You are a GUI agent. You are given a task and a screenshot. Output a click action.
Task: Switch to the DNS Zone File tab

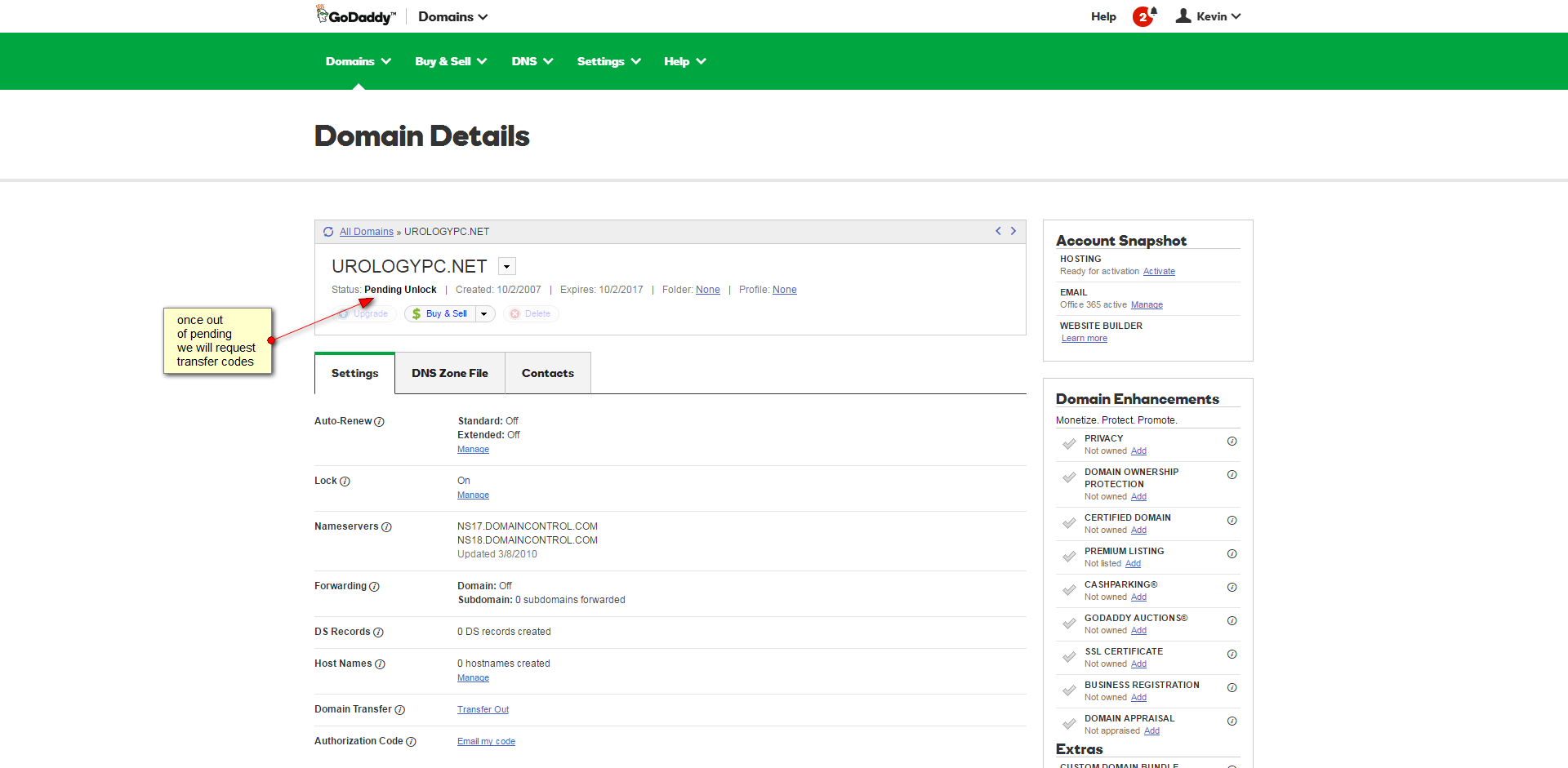[x=450, y=374]
